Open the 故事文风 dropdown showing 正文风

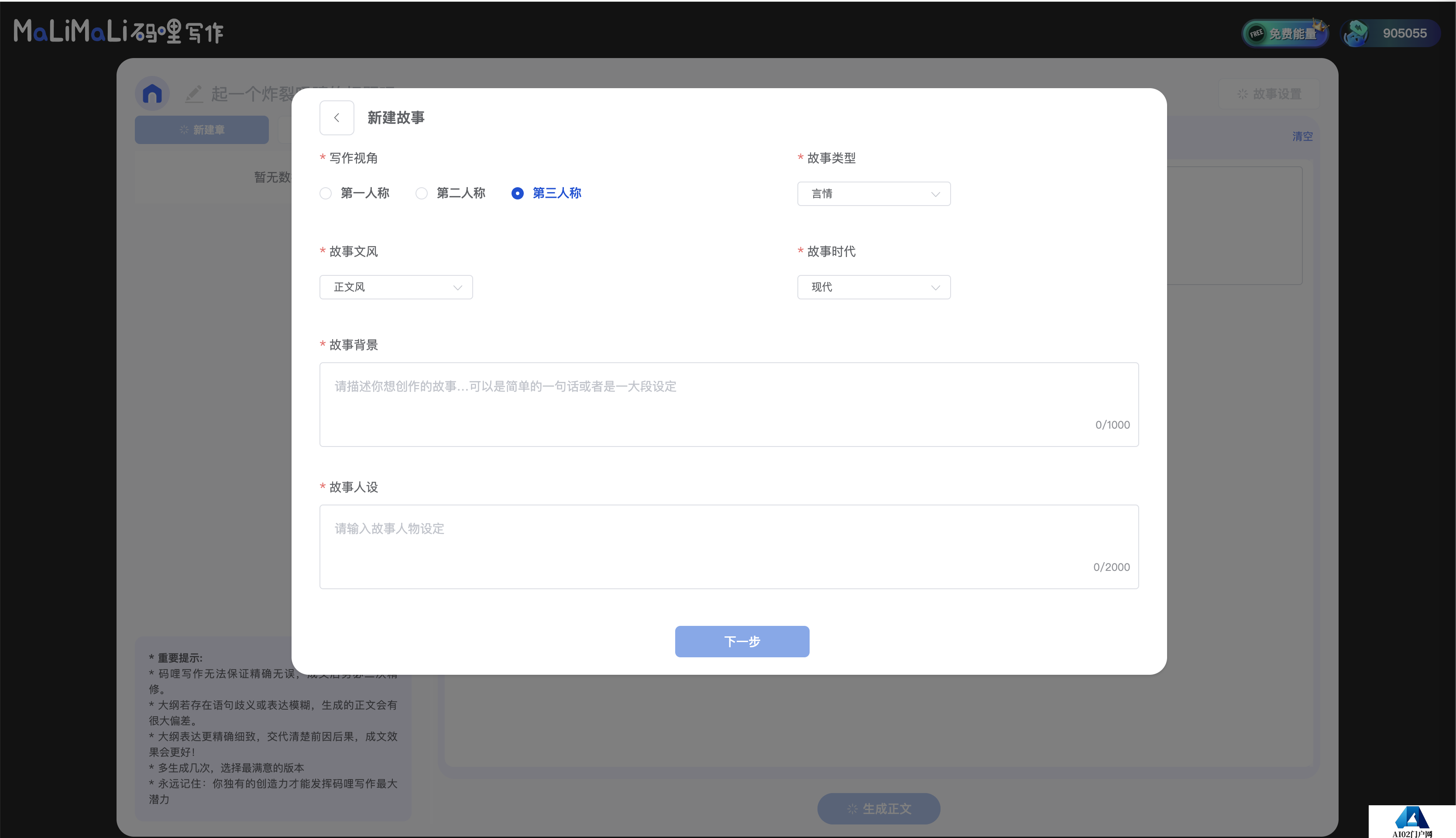click(396, 287)
